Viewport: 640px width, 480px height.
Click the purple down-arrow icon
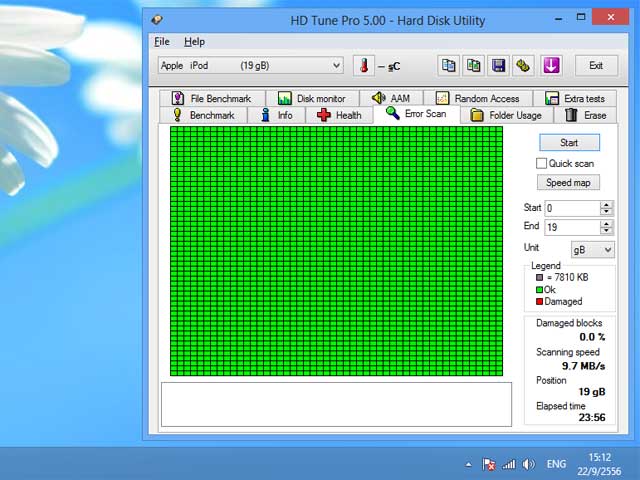pos(551,66)
